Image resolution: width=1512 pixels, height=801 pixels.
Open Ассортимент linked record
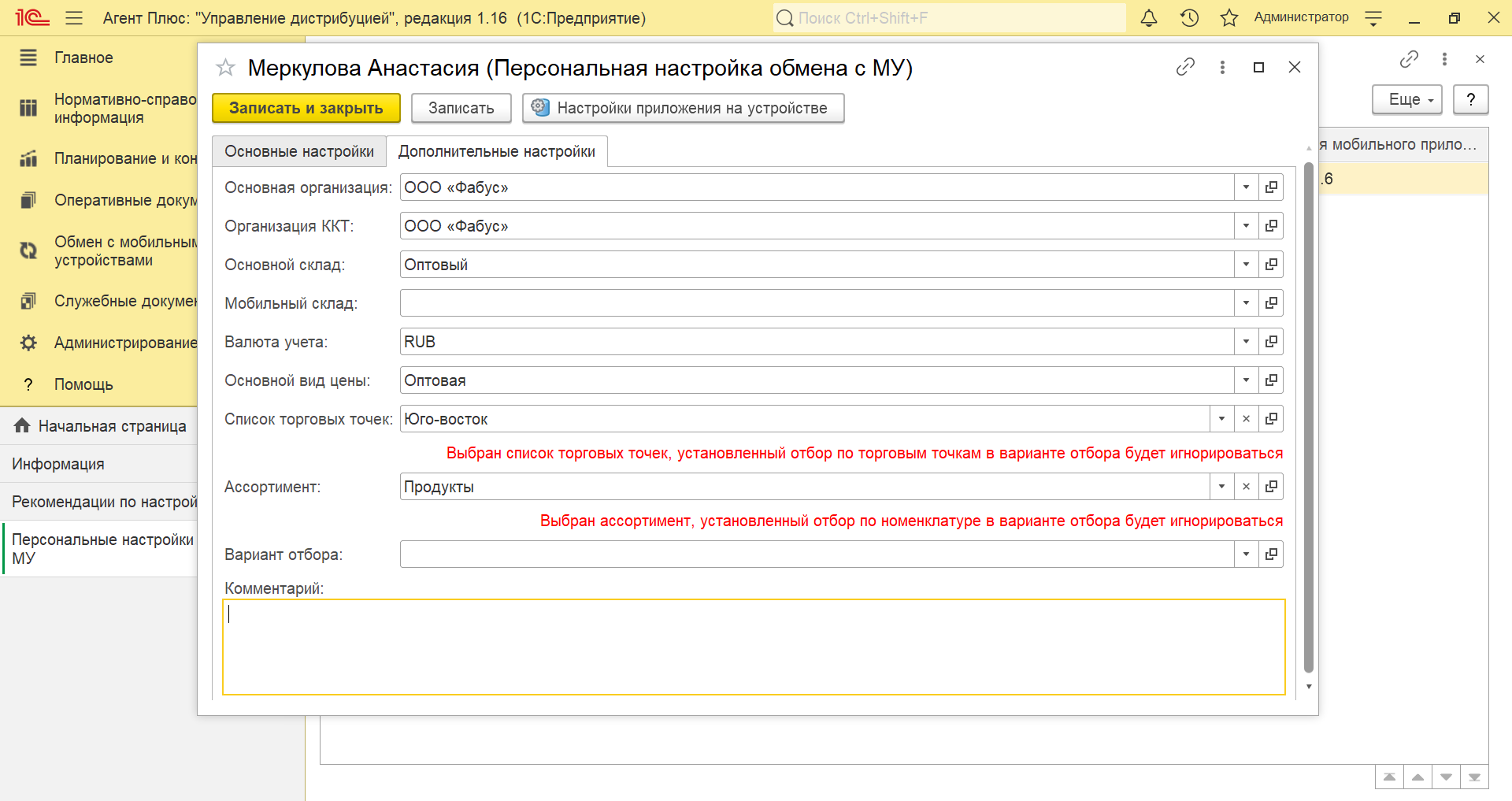pos(1271,487)
